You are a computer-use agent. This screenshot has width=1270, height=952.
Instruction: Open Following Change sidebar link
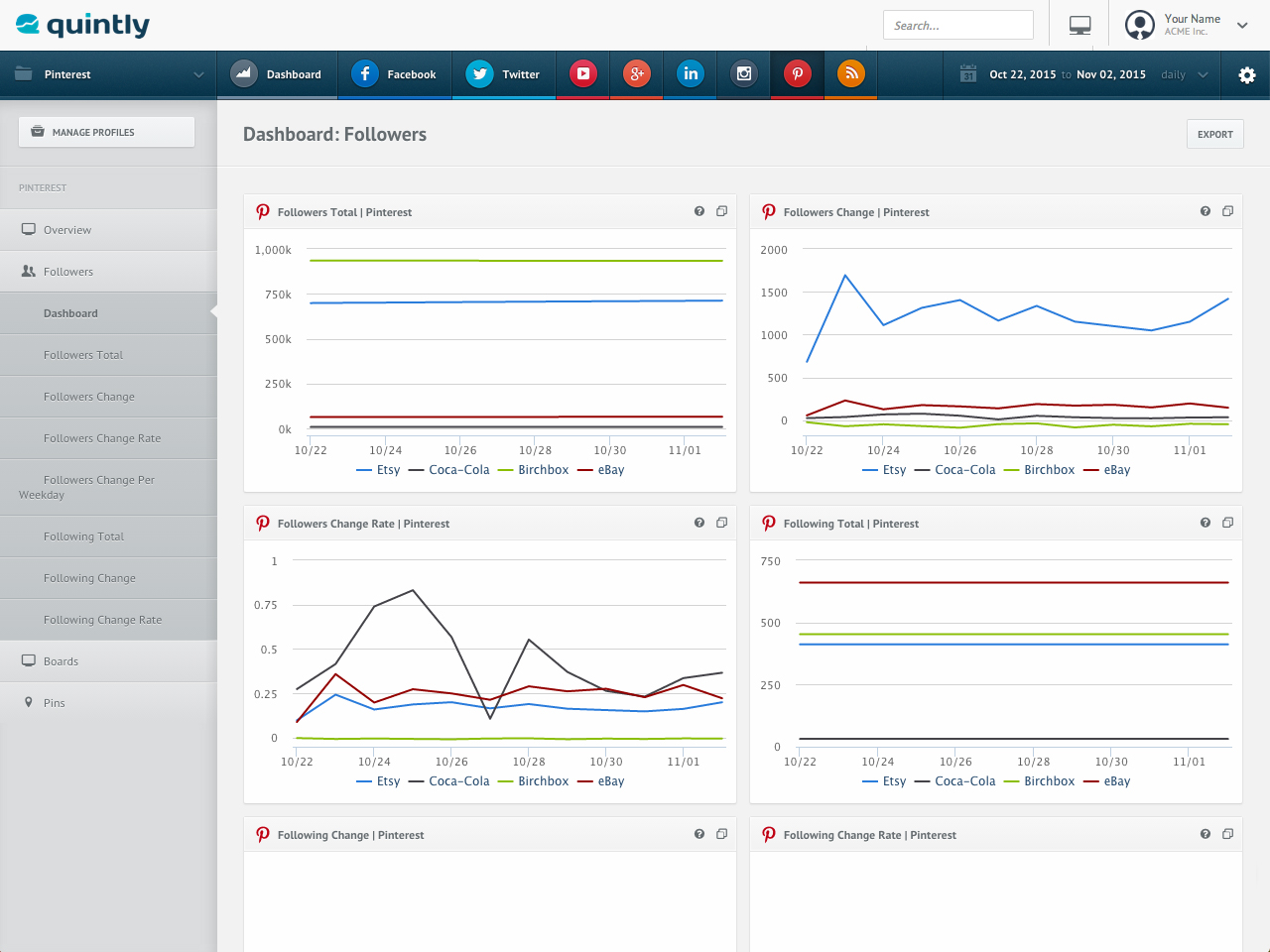[108, 578]
